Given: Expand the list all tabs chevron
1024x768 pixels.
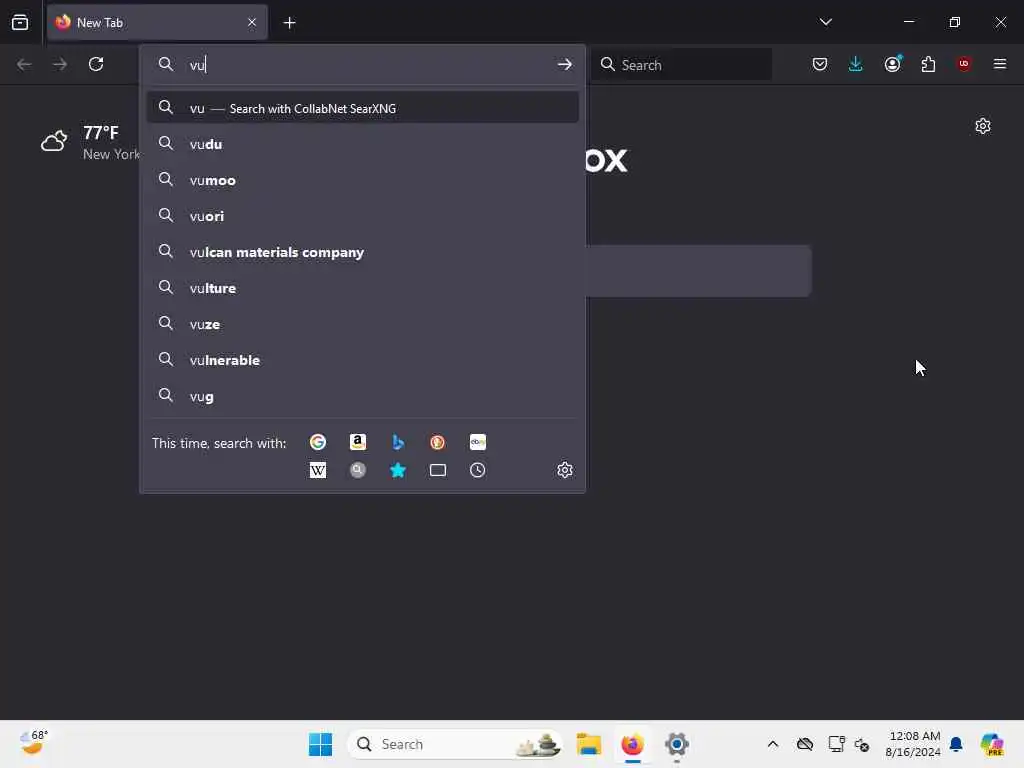Looking at the screenshot, I should [x=825, y=22].
